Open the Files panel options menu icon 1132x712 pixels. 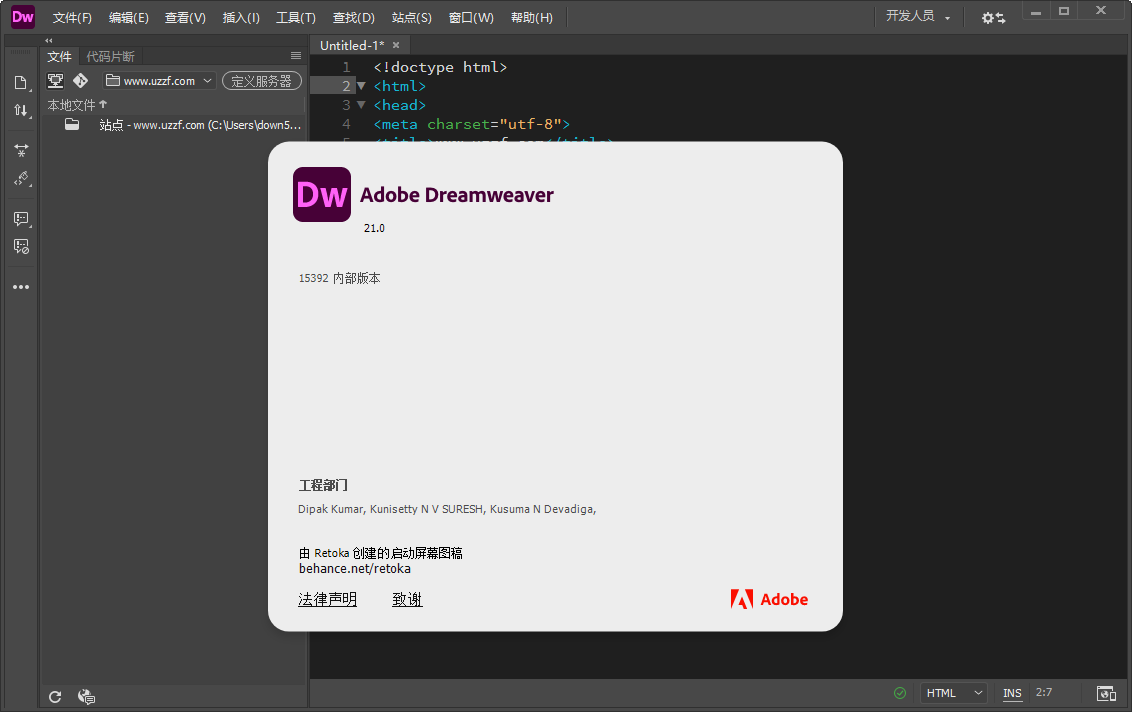[x=296, y=56]
